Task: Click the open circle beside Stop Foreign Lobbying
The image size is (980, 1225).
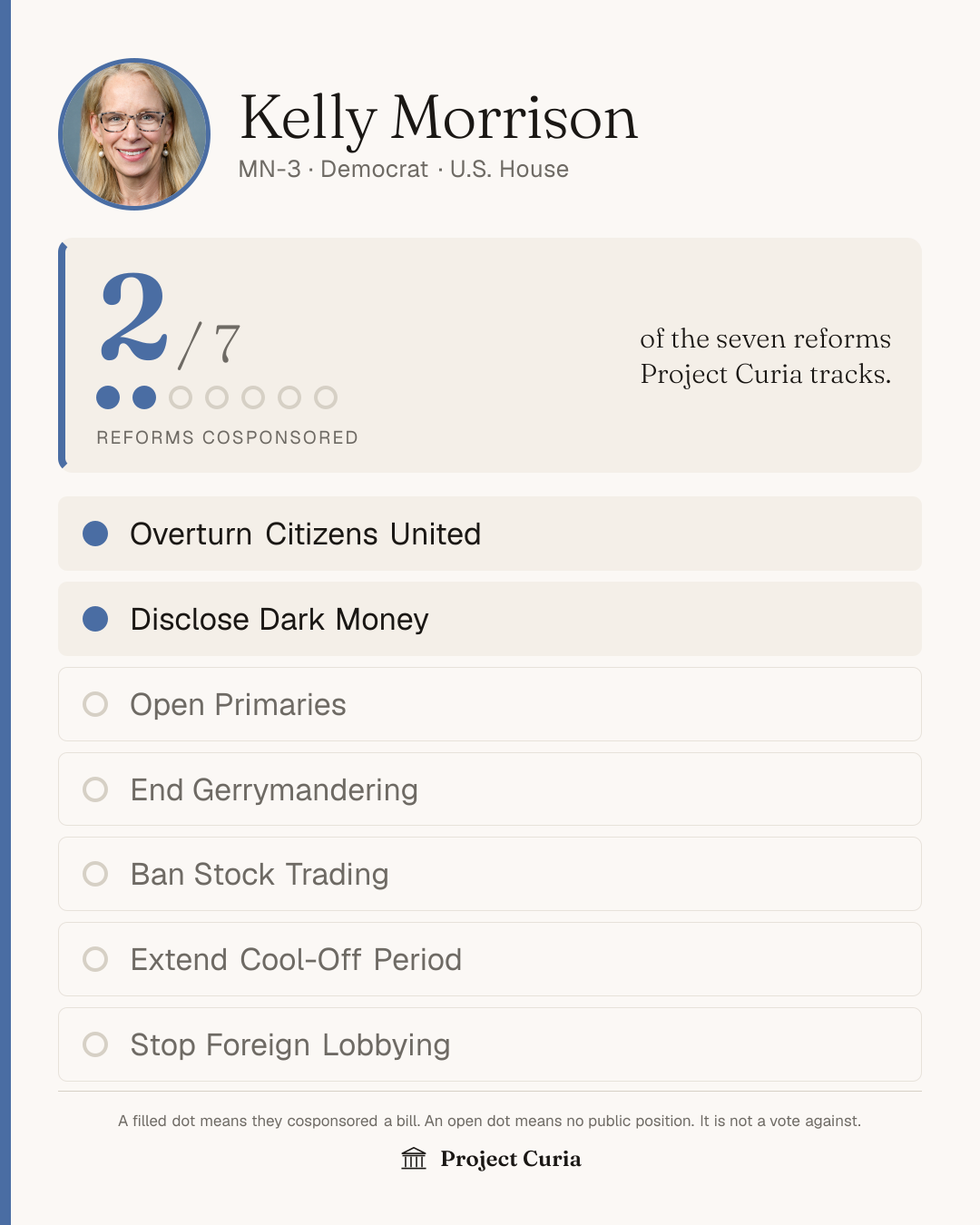Action: pos(95,1044)
